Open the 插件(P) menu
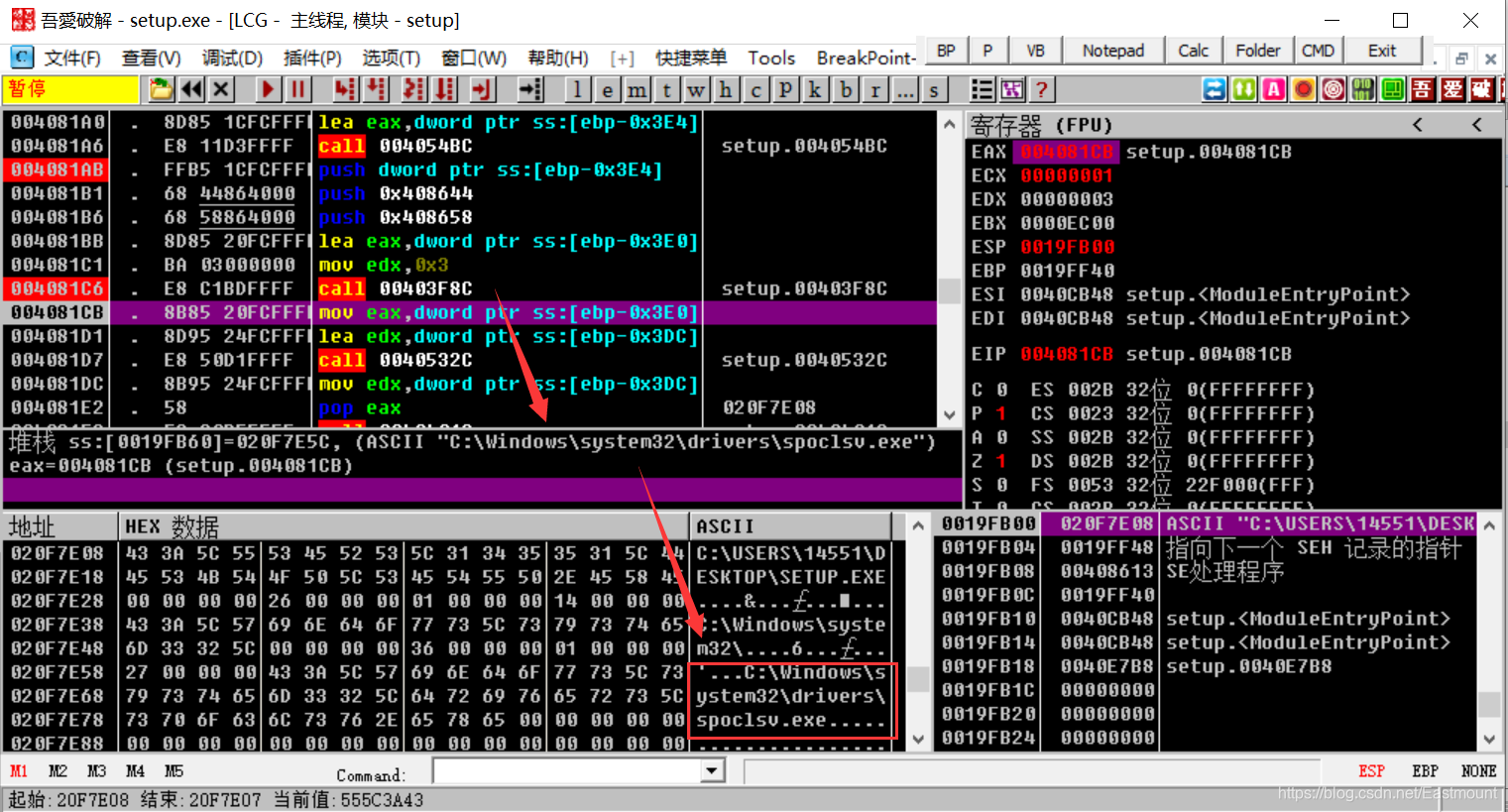Screen dimensions: 1508x812 [312, 58]
